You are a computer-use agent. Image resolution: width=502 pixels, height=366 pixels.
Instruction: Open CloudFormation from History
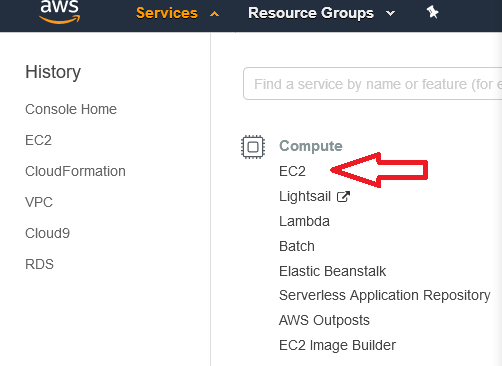tap(75, 171)
